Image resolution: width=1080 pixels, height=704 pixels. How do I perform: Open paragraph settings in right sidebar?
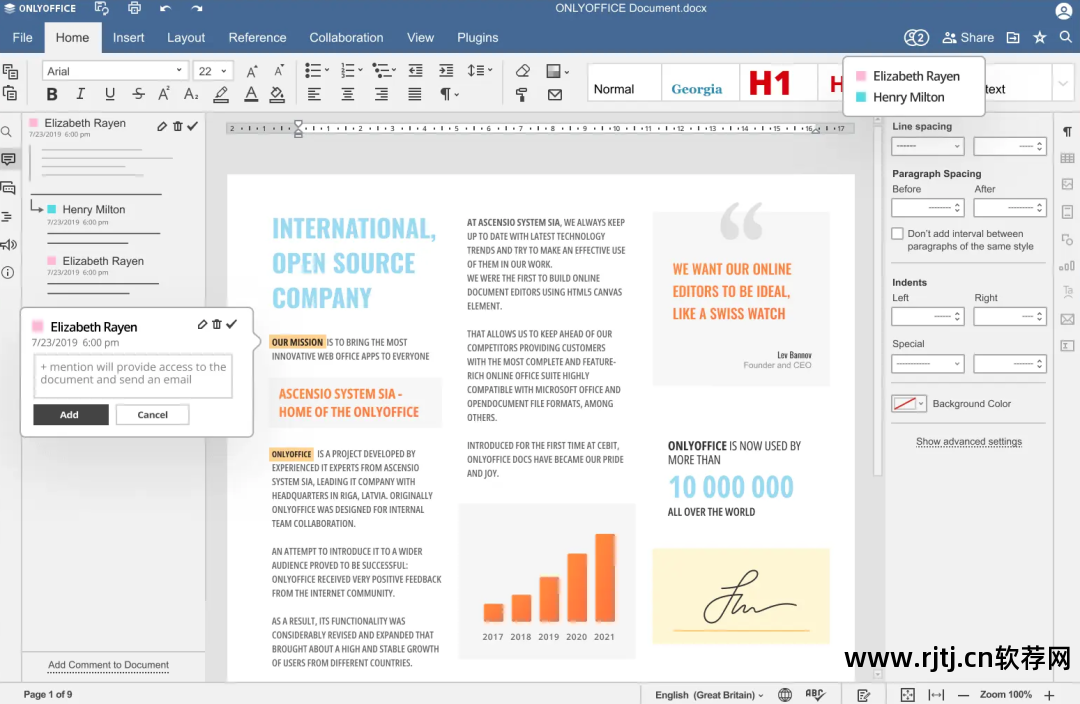(x=1067, y=132)
